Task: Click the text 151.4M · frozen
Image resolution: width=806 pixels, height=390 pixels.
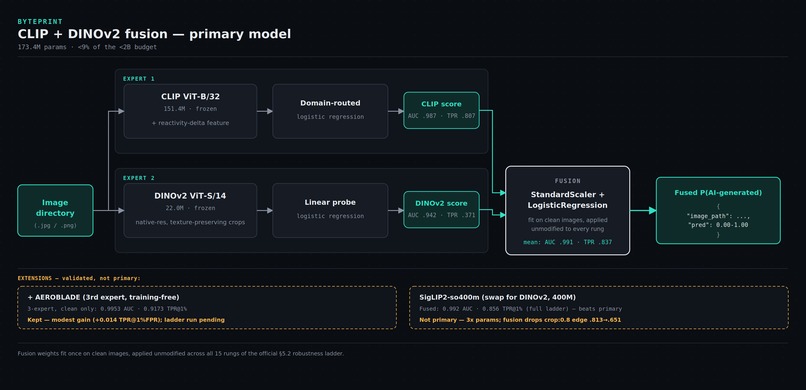Action: tap(190, 109)
